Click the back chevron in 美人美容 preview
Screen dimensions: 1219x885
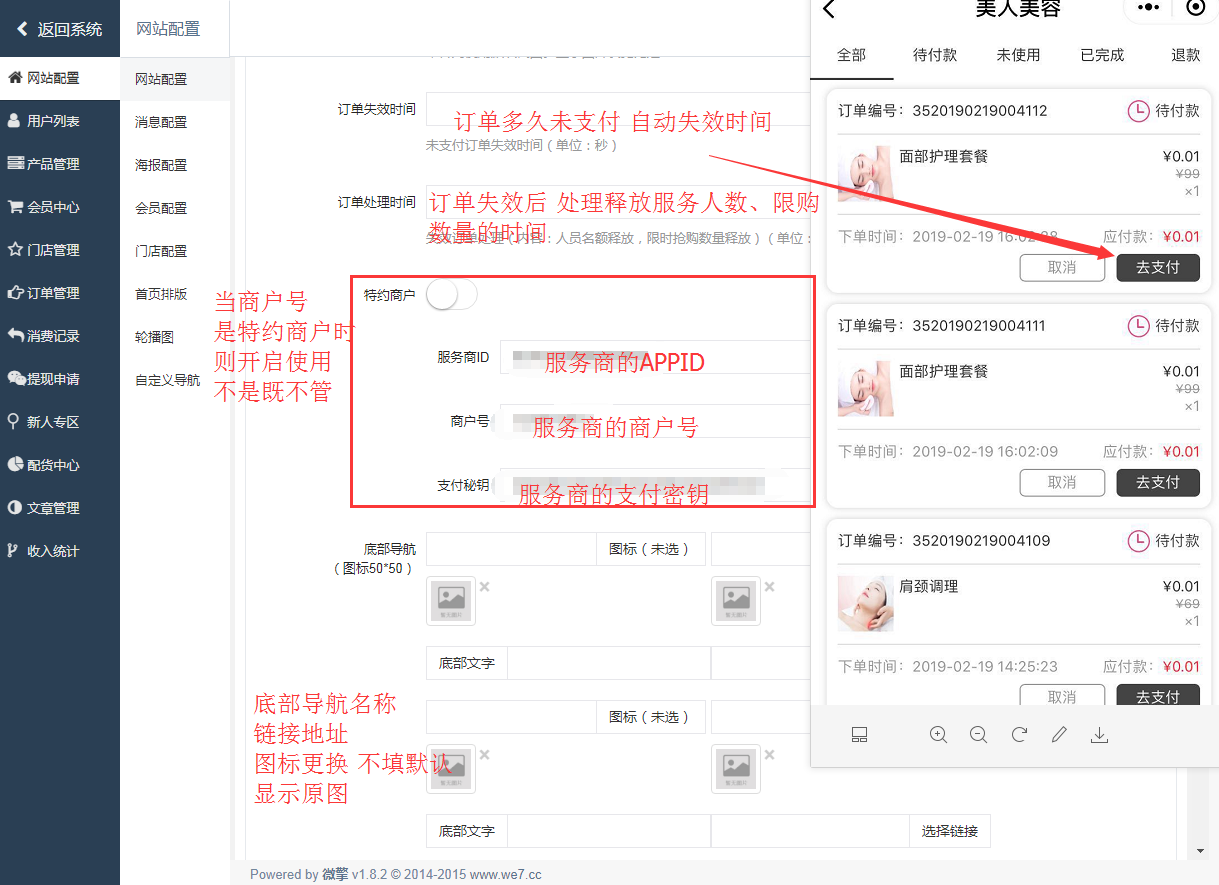[x=828, y=10]
